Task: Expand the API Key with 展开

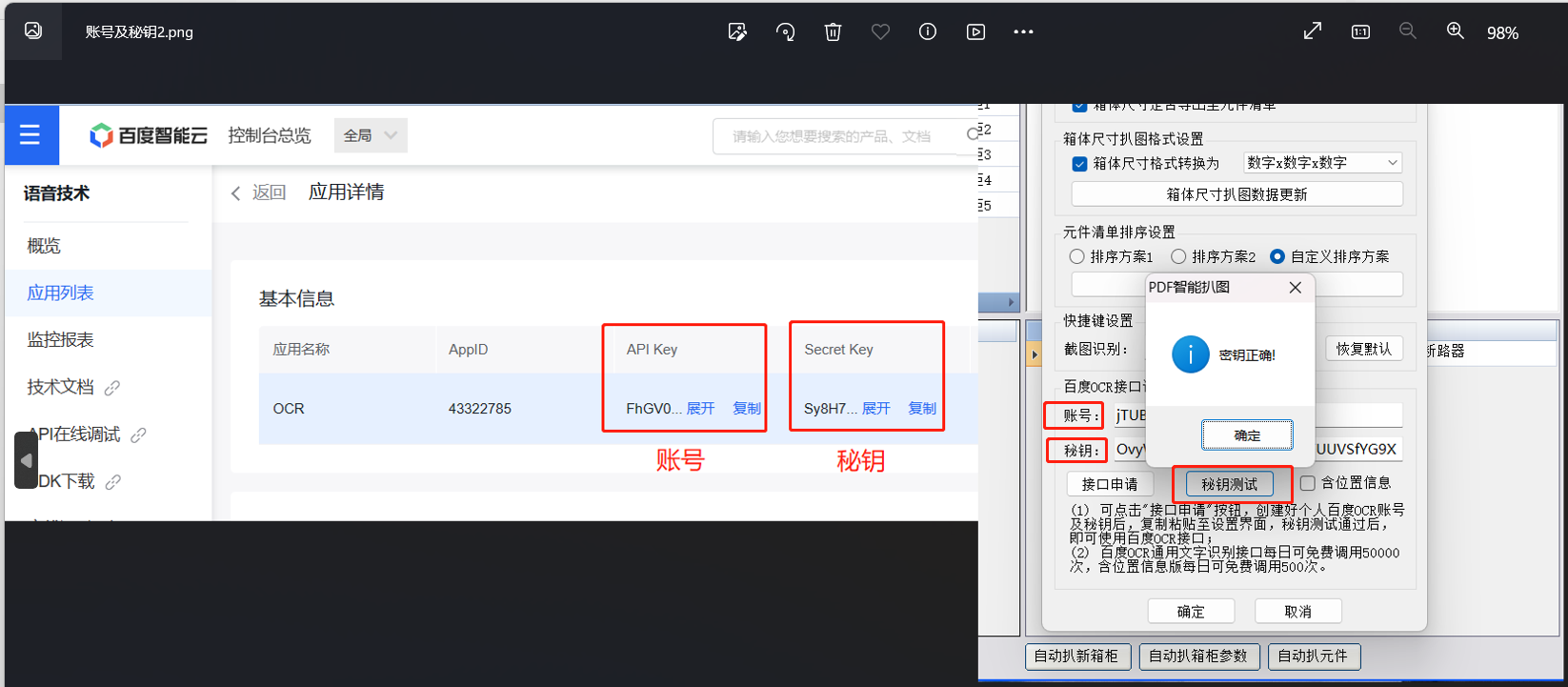Action: [700, 408]
